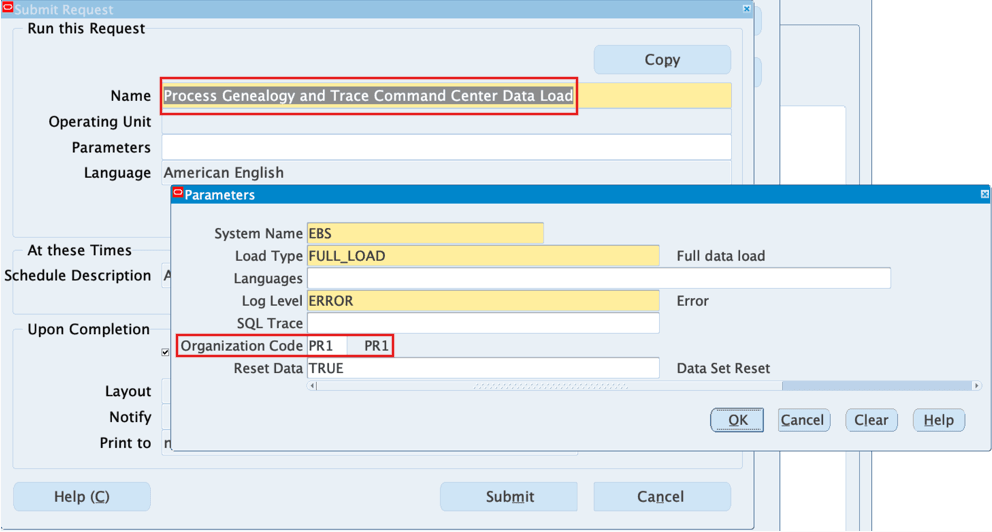Toggle the Upon Completion checkbox
The height and width of the screenshot is (532, 992).
(165, 352)
